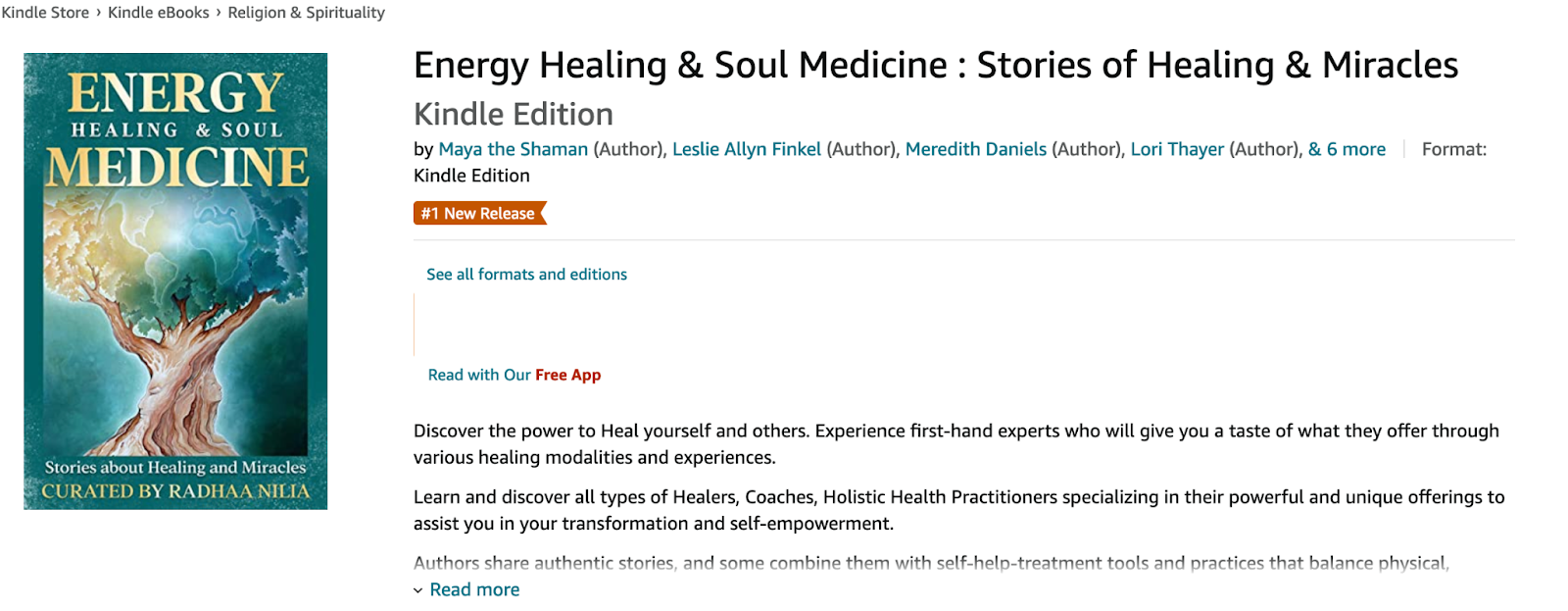1568x611 pixels.
Task: Click the 'Discover the power to Heal' paragraph
Action: point(955,443)
